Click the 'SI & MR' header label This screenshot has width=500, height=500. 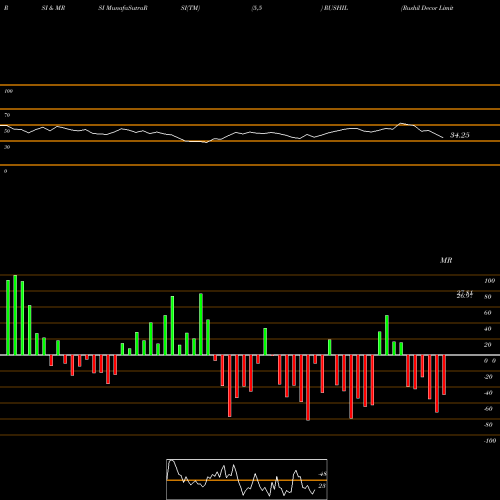click(x=53, y=8)
